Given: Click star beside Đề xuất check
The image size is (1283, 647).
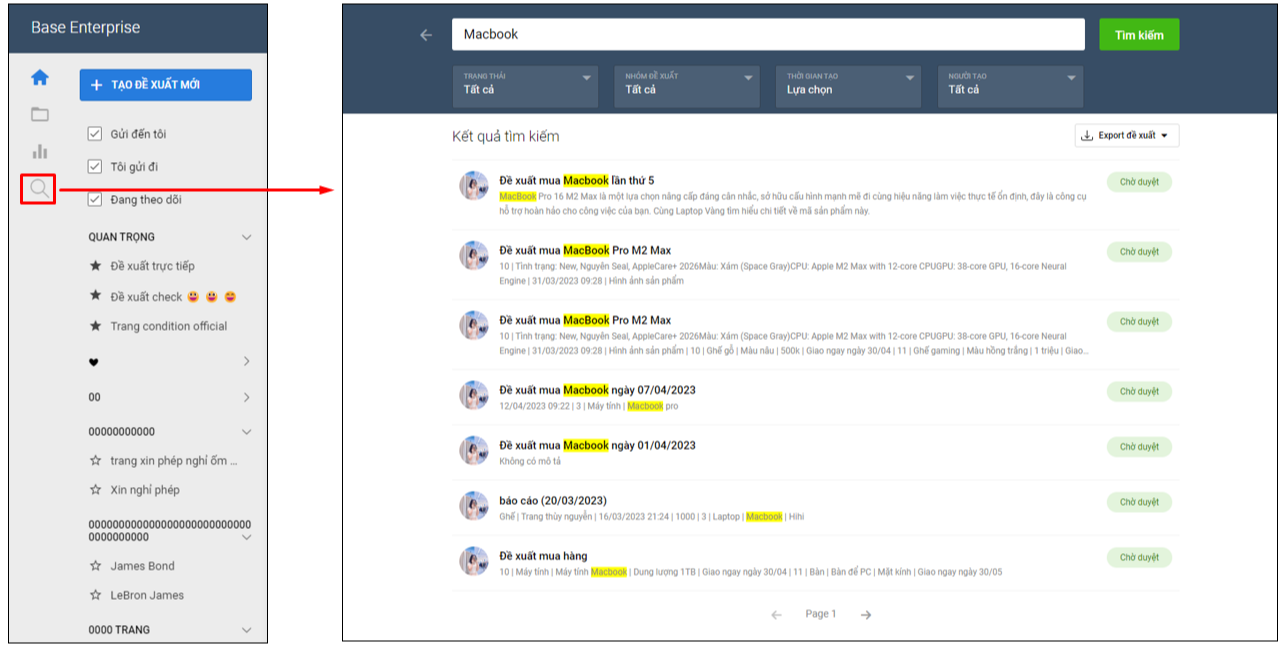Looking at the screenshot, I should (x=96, y=296).
